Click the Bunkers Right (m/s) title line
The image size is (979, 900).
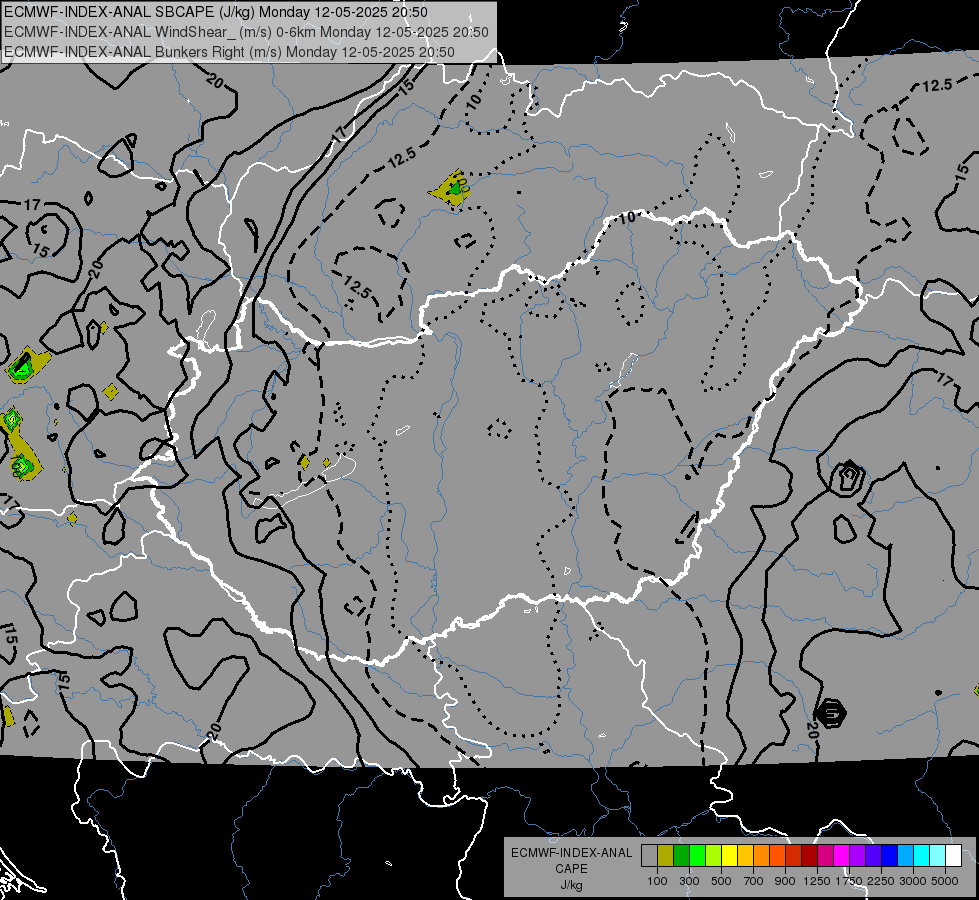[x=229, y=52]
